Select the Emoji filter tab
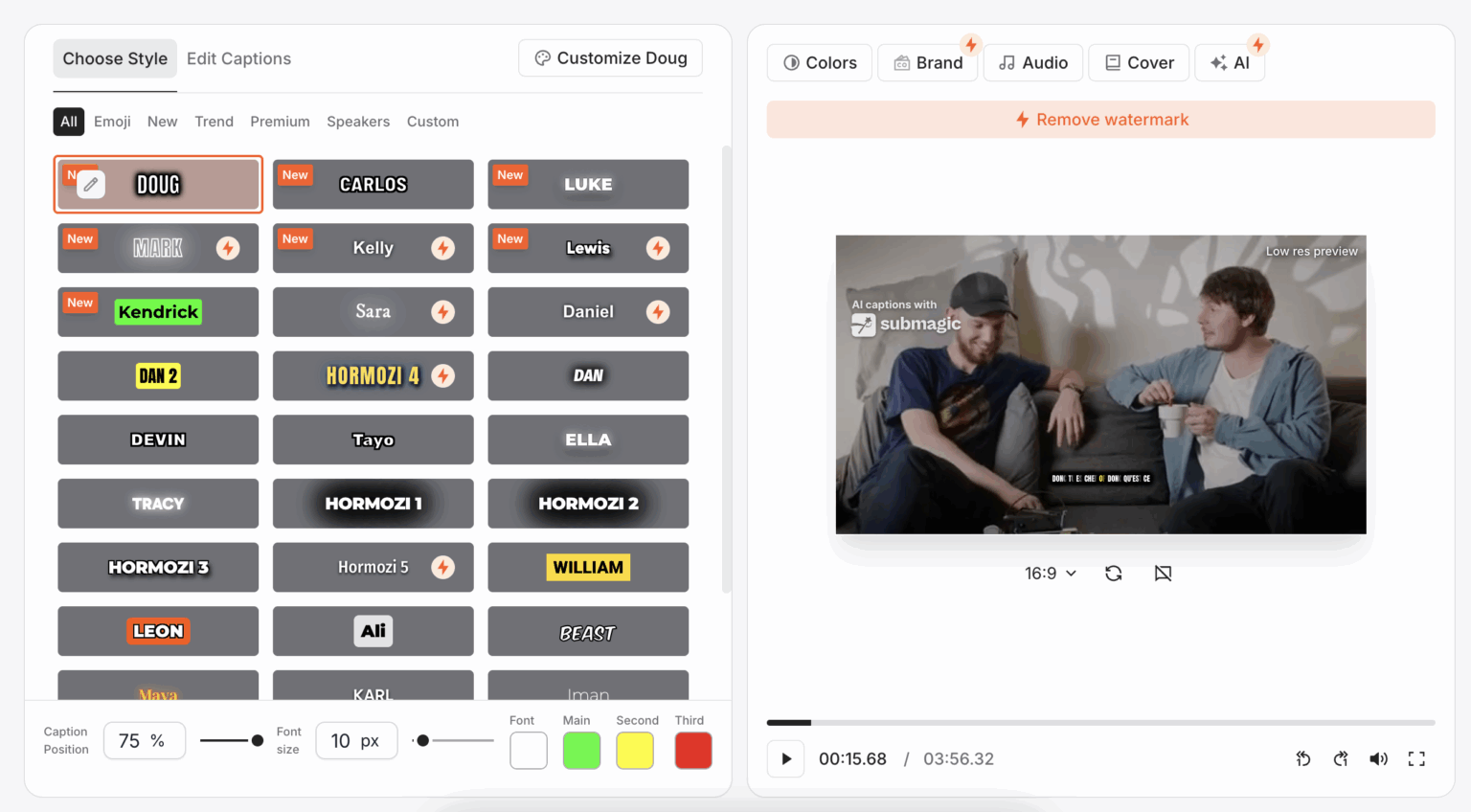Image resolution: width=1471 pixels, height=812 pixels. tap(112, 122)
